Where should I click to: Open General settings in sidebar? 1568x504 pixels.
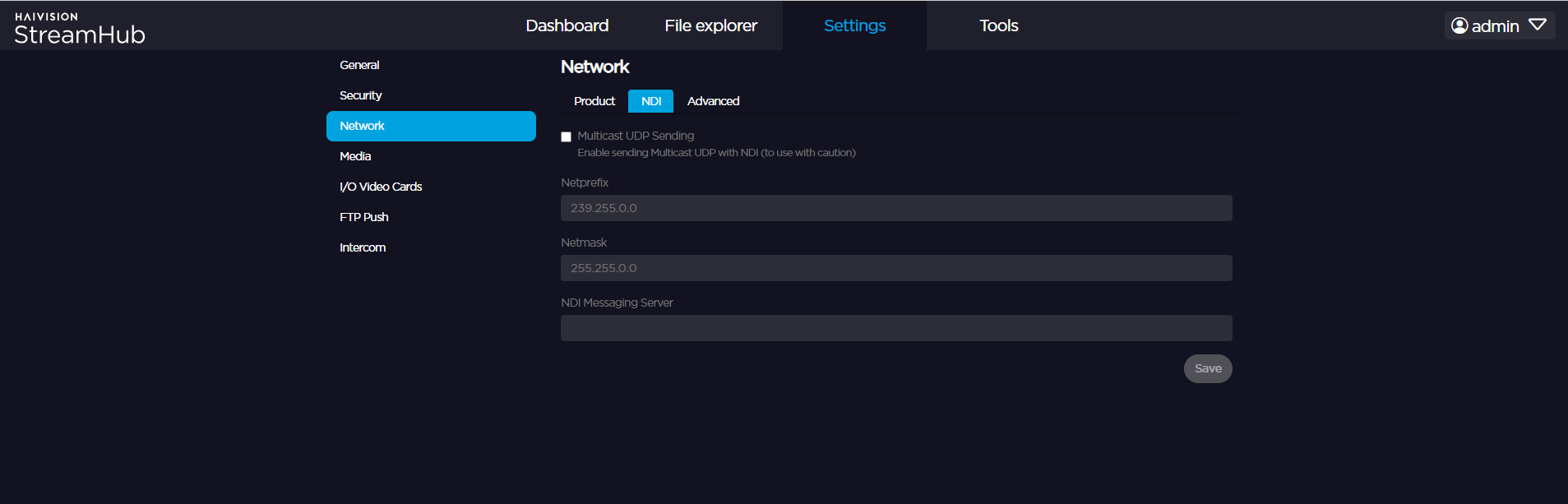pos(359,65)
